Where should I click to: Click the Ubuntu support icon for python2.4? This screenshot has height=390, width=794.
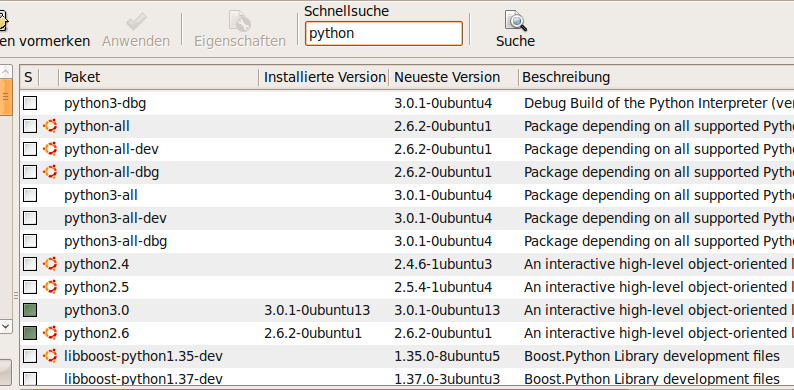[50, 264]
